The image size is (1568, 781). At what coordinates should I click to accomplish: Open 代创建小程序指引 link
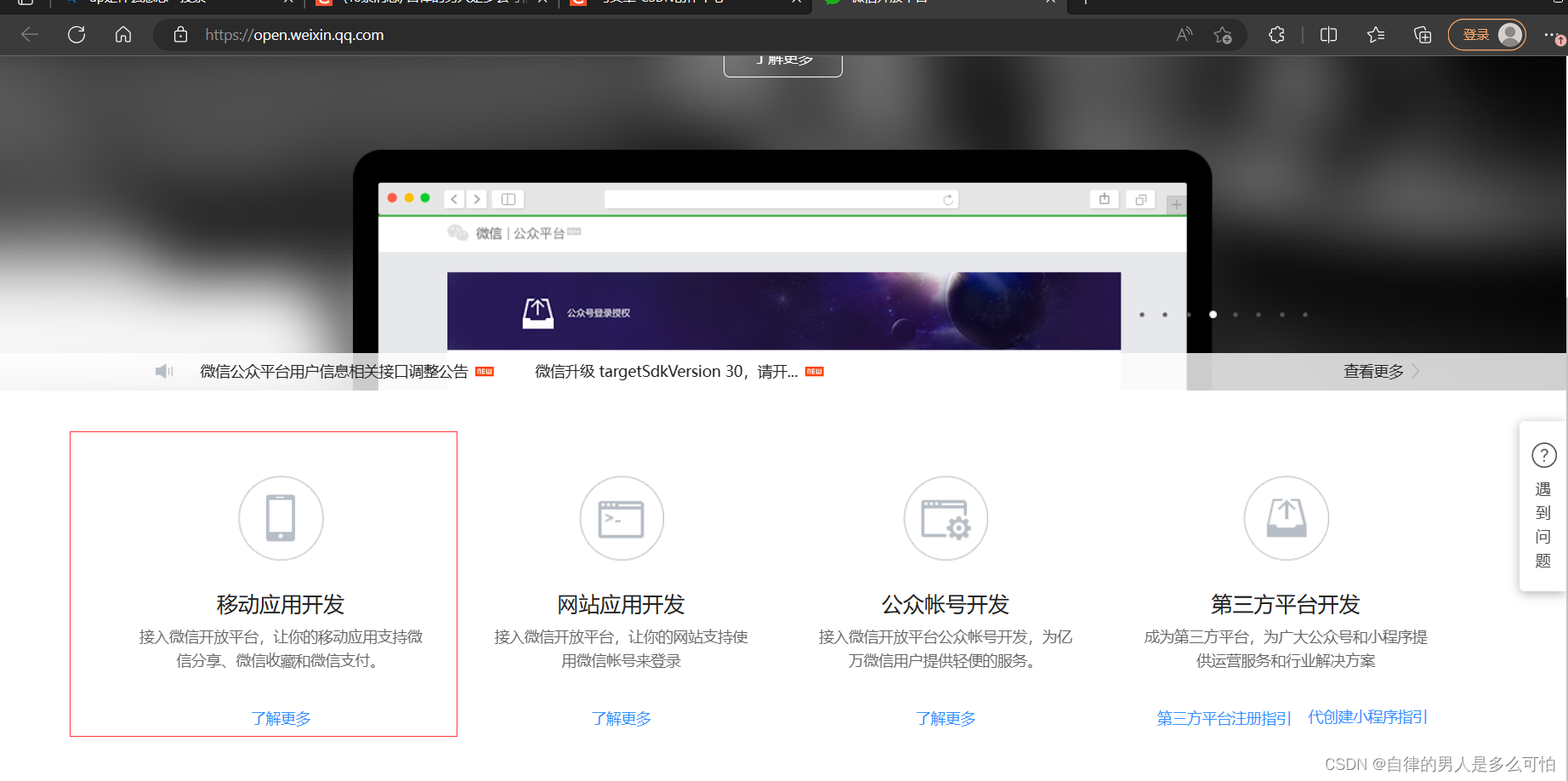click(1367, 717)
